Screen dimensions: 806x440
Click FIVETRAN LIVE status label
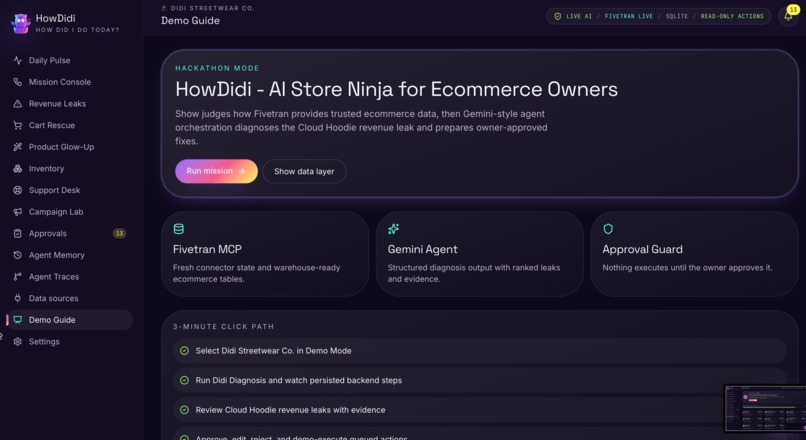[629, 16]
